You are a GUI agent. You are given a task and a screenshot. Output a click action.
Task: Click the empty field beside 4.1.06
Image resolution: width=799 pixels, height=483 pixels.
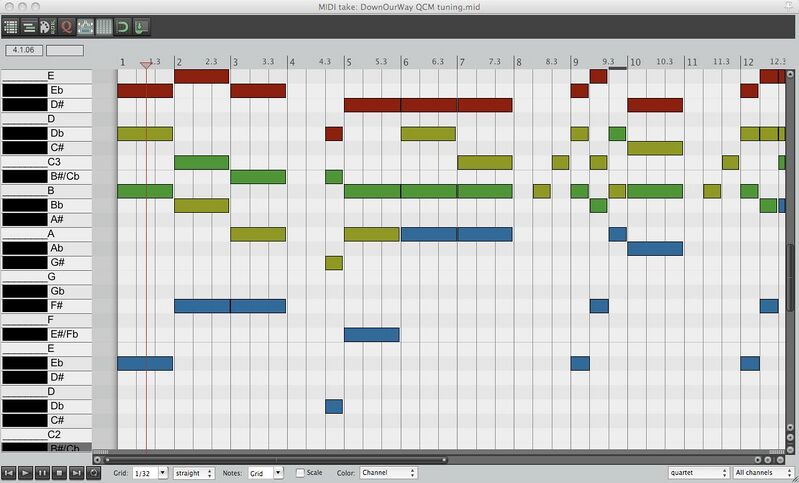pyautogui.click(x=65, y=50)
